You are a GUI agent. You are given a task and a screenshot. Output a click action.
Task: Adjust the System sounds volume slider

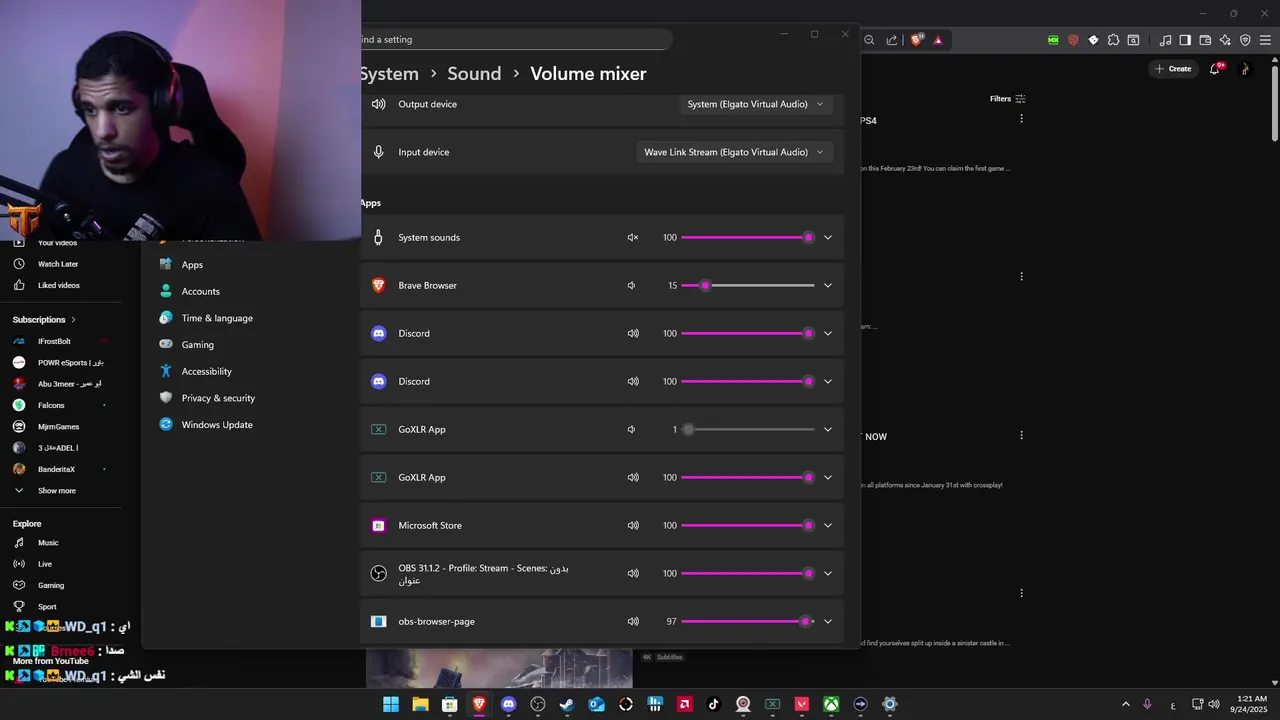[x=747, y=237]
